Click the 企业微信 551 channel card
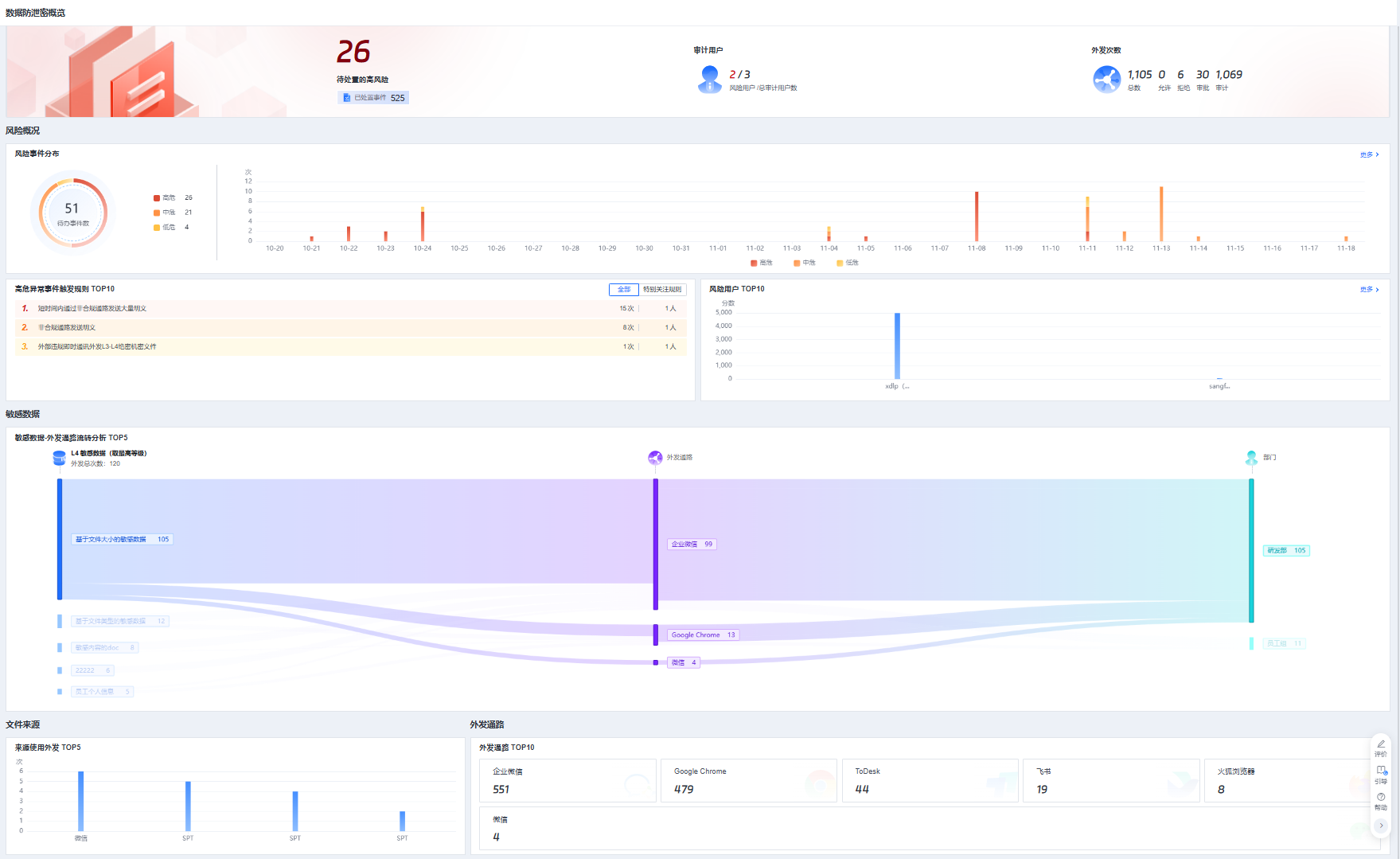Viewport: 1400px width, 859px height. pyautogui.click(x=567, y=780)
